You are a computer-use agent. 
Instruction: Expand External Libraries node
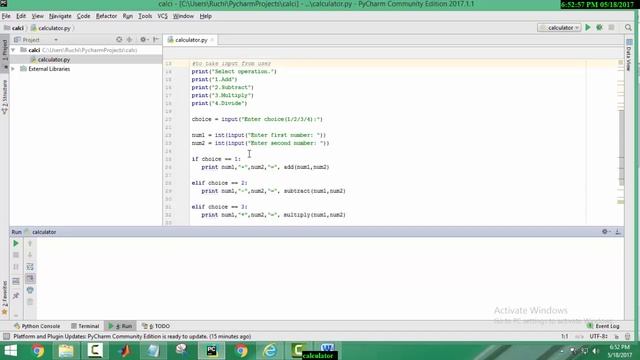13,69
